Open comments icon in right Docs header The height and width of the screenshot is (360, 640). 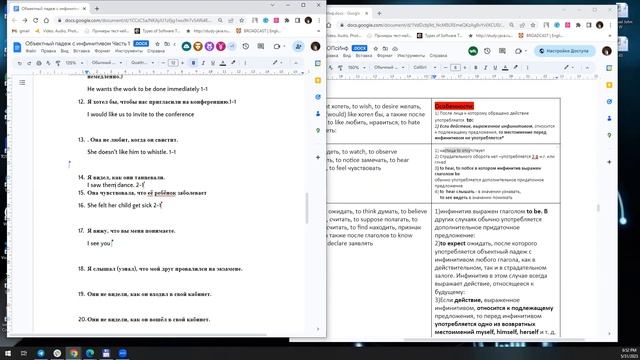(x=502, y=51)
